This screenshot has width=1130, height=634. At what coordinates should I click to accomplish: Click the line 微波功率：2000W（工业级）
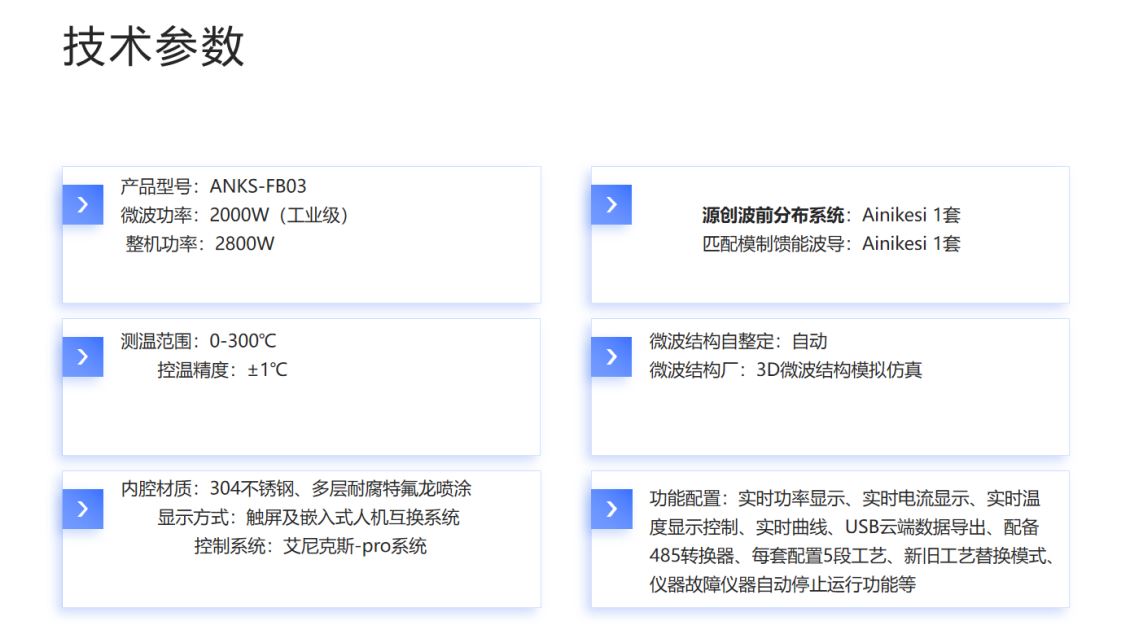pos(234,215)
